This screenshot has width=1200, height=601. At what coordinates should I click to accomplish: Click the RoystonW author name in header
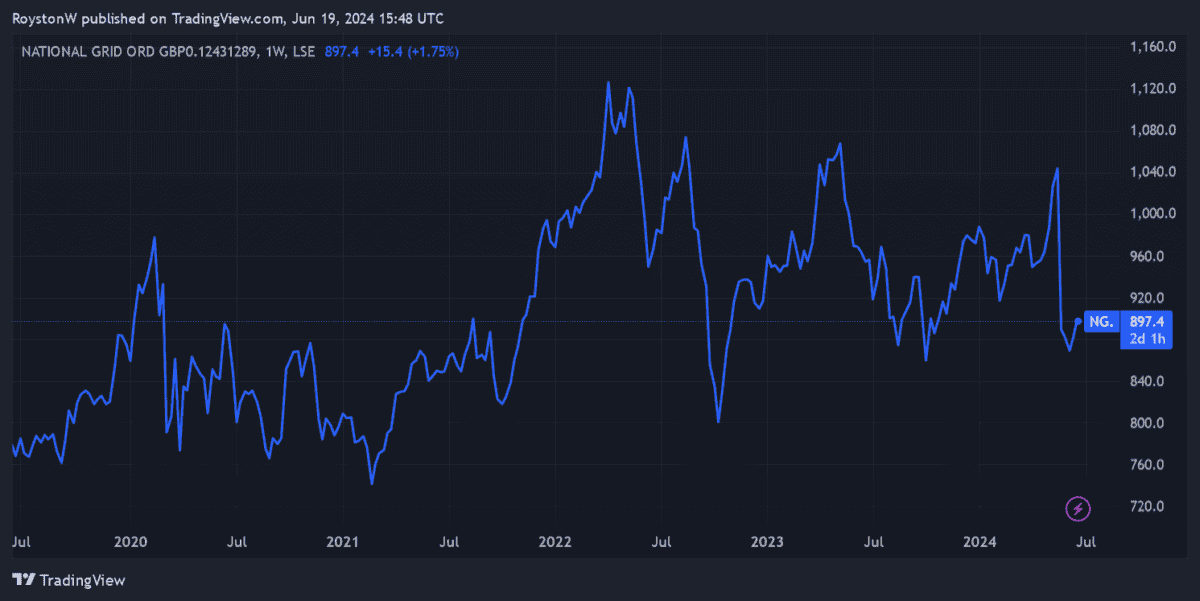[x=44, y=18]
